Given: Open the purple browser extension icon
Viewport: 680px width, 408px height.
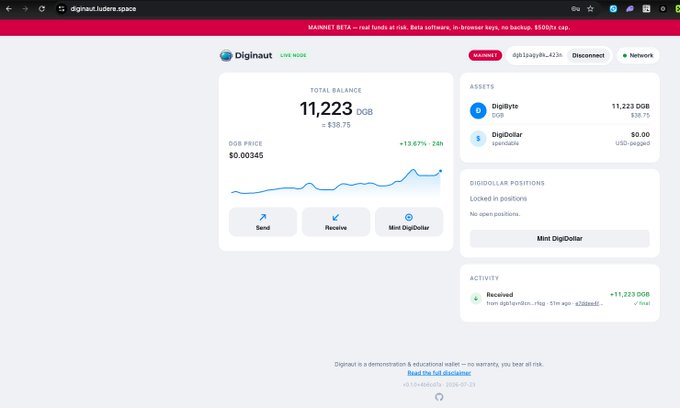Looking at the screenshot, I should tap(630, 9).
